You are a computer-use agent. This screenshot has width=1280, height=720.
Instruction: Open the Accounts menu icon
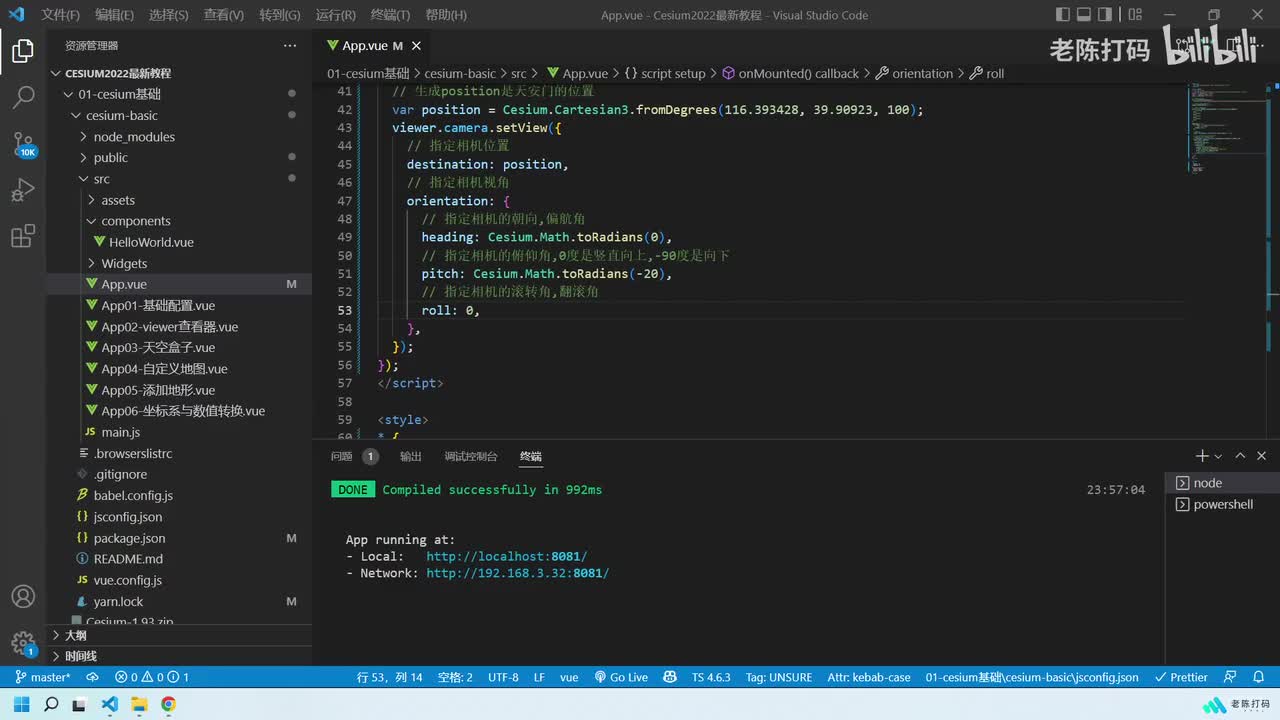click(x=23, y=597)
